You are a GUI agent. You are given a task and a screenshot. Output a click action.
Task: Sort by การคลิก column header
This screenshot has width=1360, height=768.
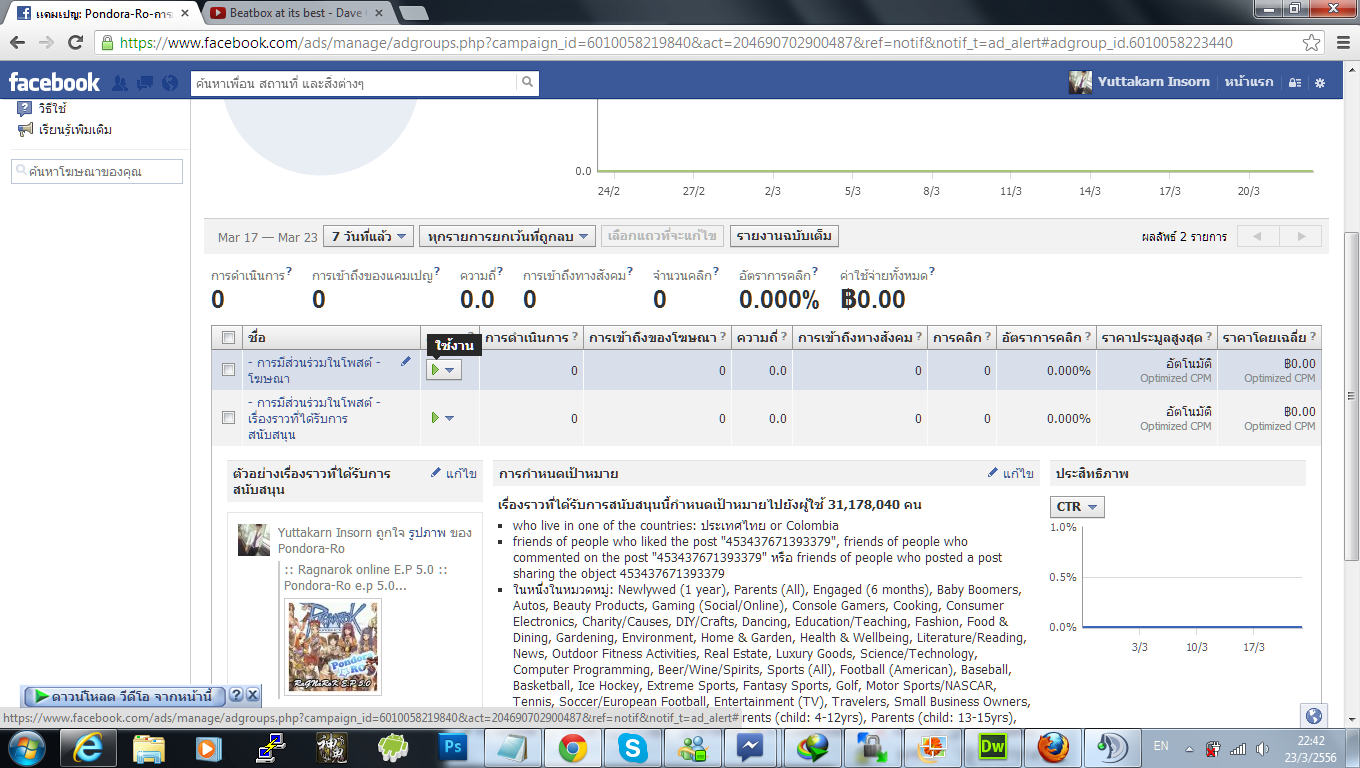[x=961, y=338]
